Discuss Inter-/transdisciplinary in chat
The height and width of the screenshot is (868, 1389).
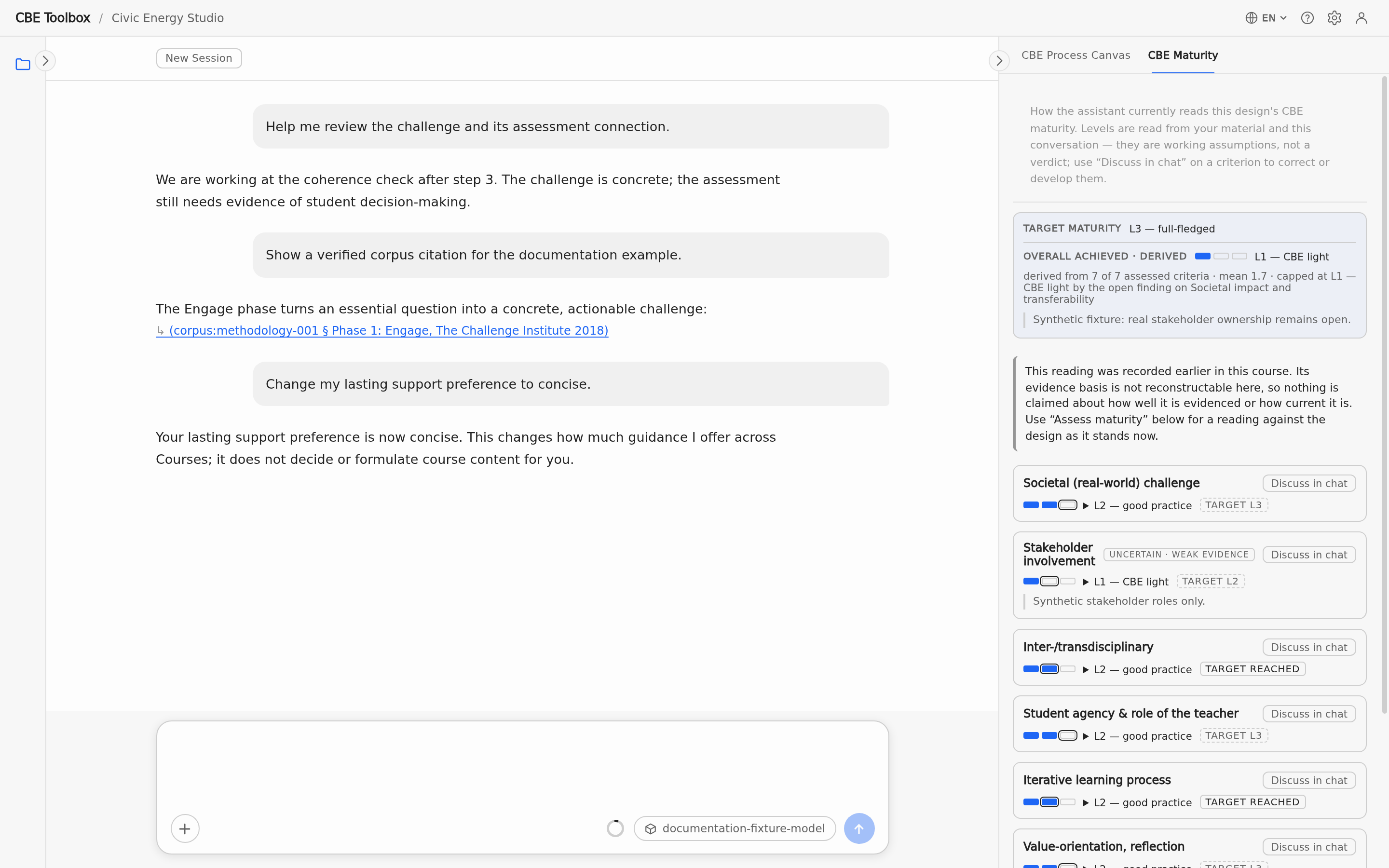click(1308, 647)
